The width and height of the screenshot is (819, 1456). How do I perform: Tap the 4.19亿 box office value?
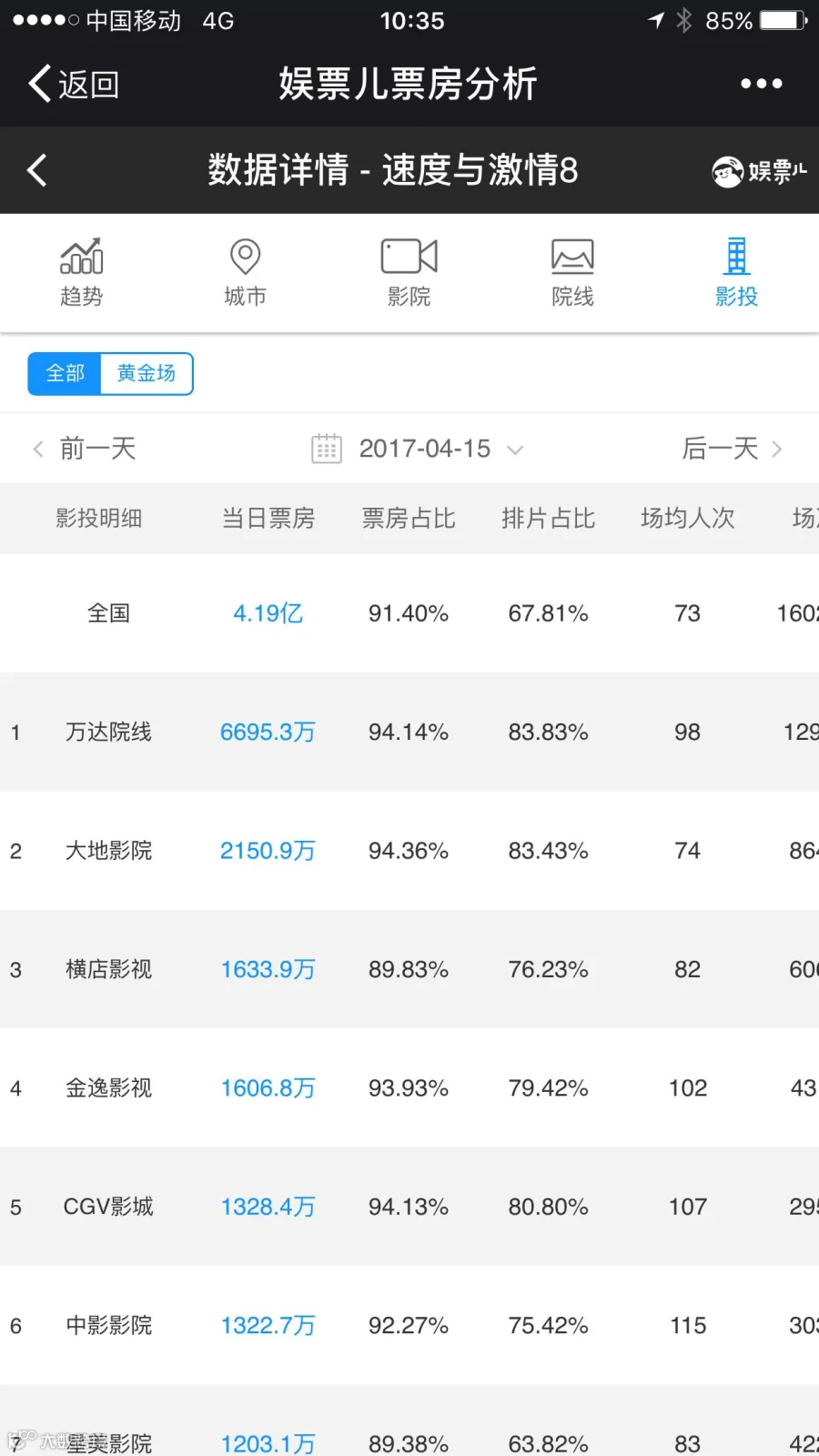(x=268, y=613)
